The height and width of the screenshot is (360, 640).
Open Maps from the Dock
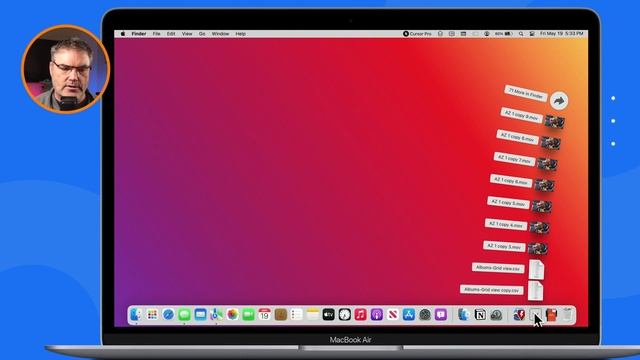(216, 315)
